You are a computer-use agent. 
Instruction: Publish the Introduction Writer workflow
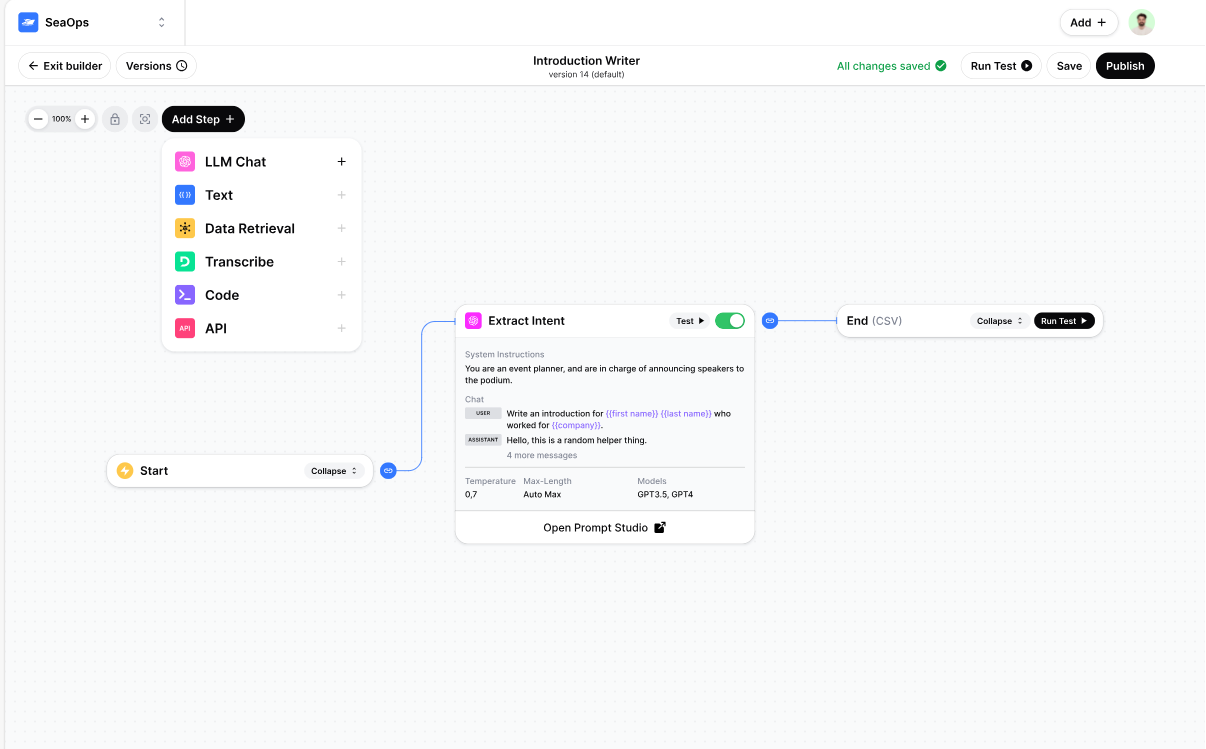(1125, 66)
